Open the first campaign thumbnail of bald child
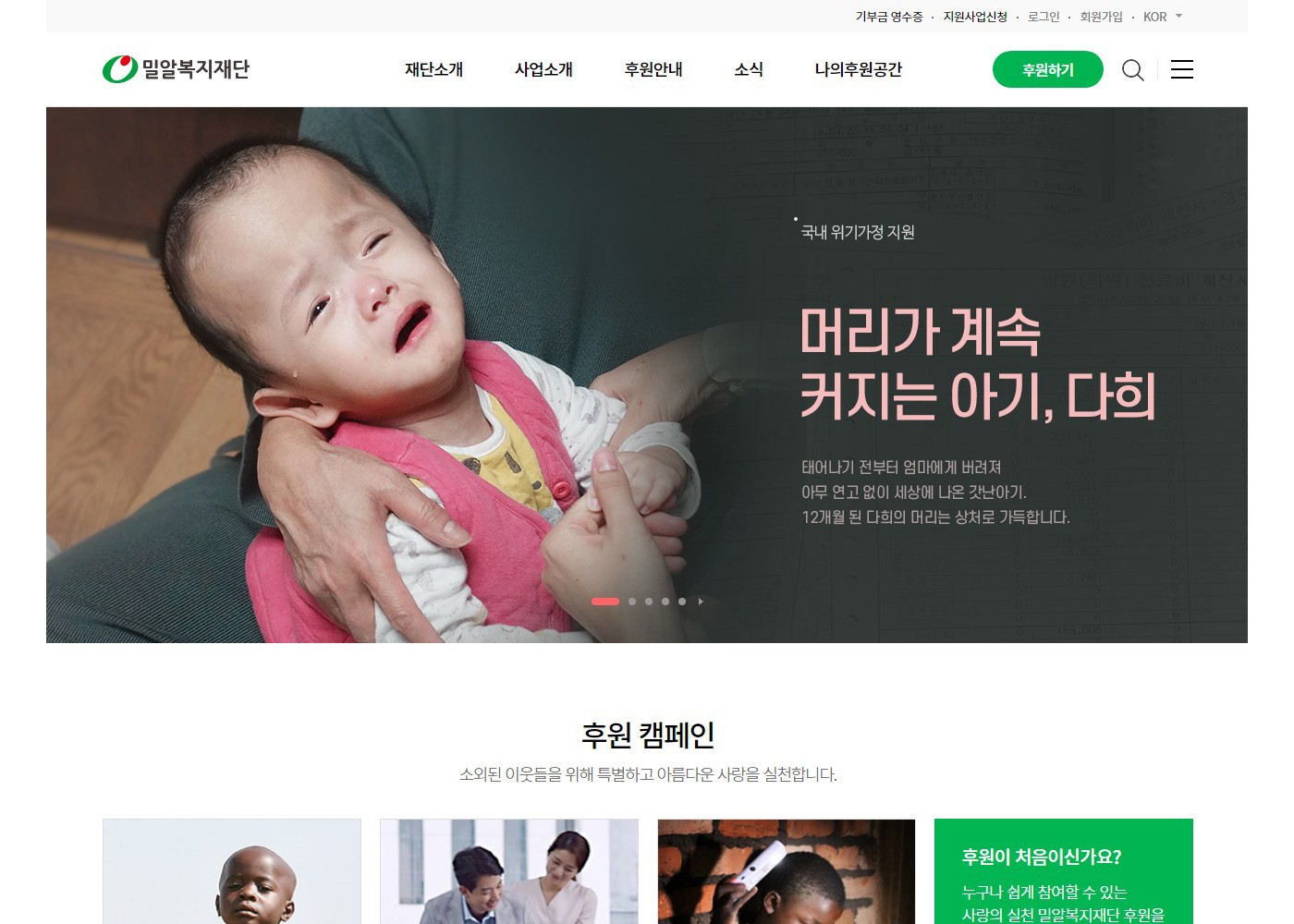The image size is (1294, 924). [232, 871]
